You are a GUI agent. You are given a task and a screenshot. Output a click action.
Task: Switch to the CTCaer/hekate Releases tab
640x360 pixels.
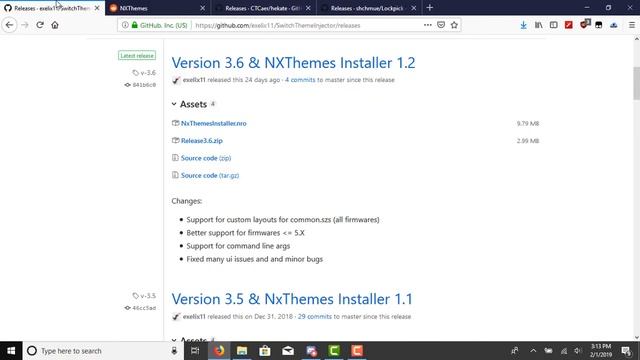coord(264,8)
